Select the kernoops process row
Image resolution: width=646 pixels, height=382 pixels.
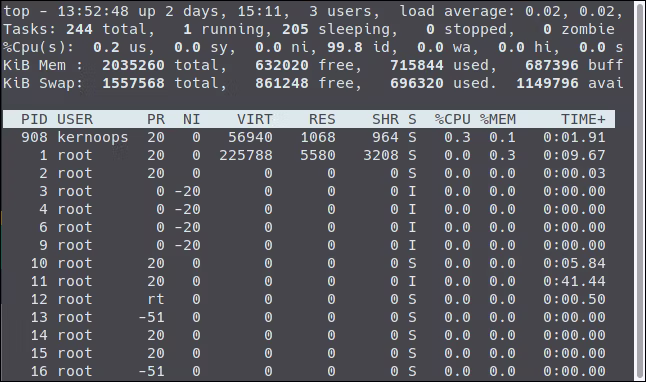(x=309, y=137)
